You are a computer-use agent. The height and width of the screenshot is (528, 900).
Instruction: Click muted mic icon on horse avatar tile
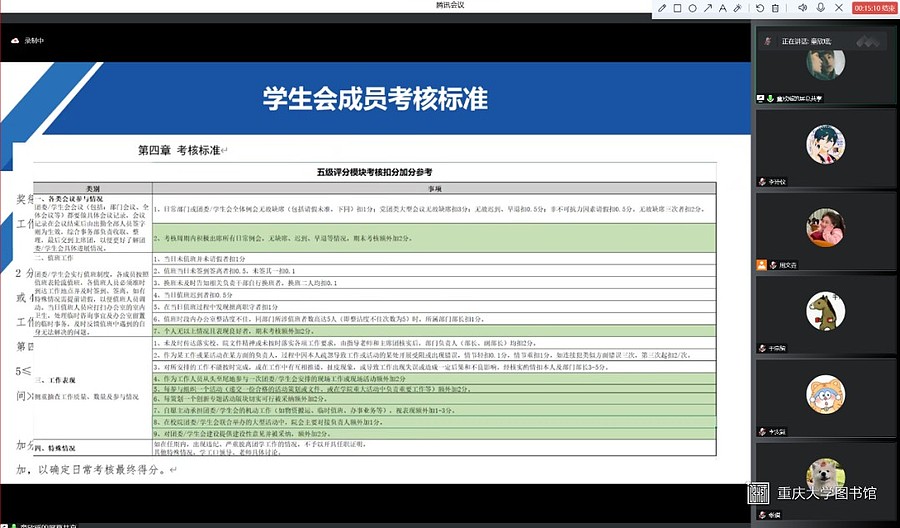tap(762, 348)
